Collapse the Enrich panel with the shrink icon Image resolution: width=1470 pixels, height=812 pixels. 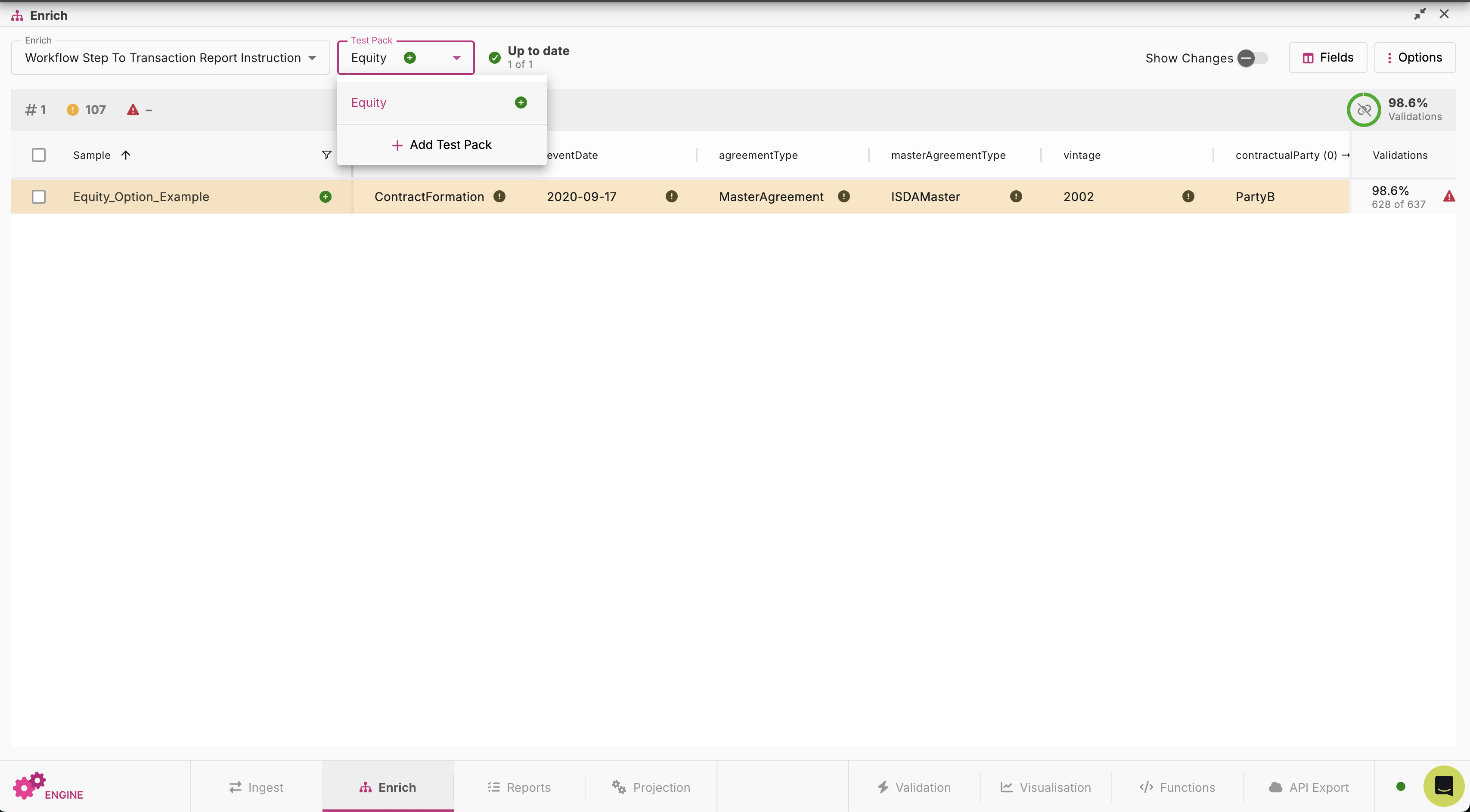1420,14
